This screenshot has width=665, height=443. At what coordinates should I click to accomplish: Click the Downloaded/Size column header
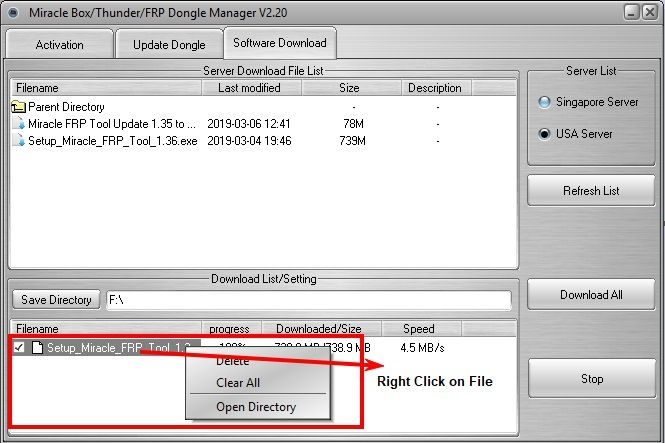coord(321,329)
